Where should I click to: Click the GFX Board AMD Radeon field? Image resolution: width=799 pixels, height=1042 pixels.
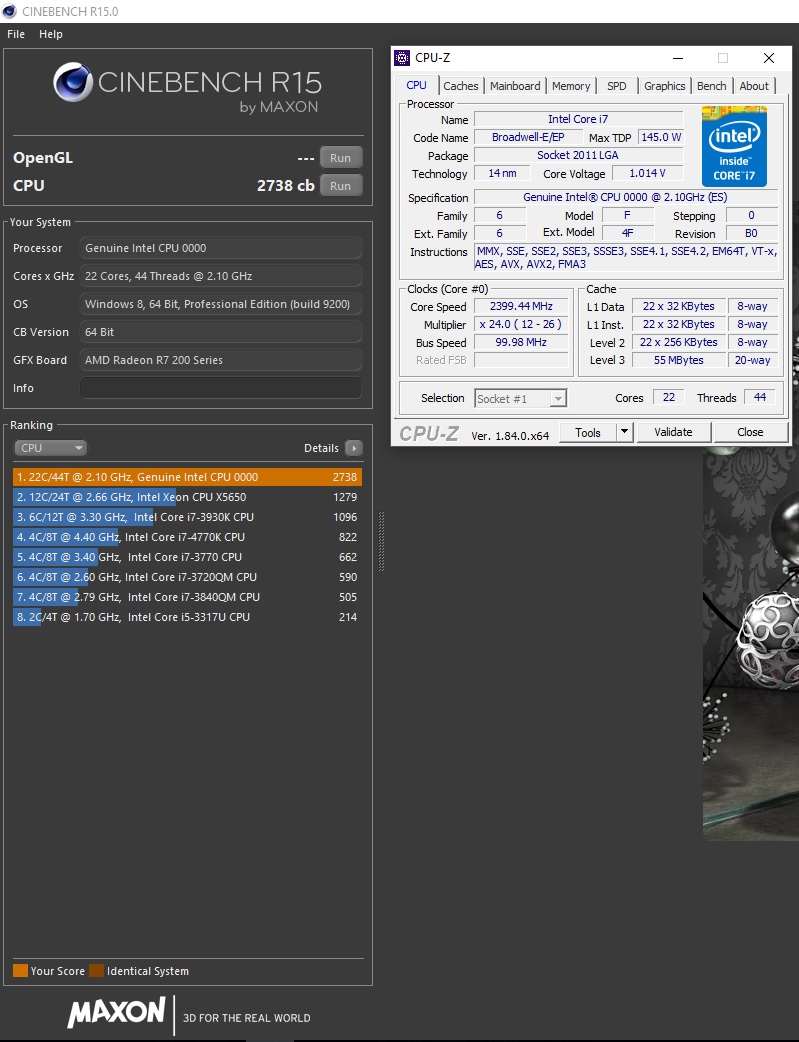coord(221,360)
